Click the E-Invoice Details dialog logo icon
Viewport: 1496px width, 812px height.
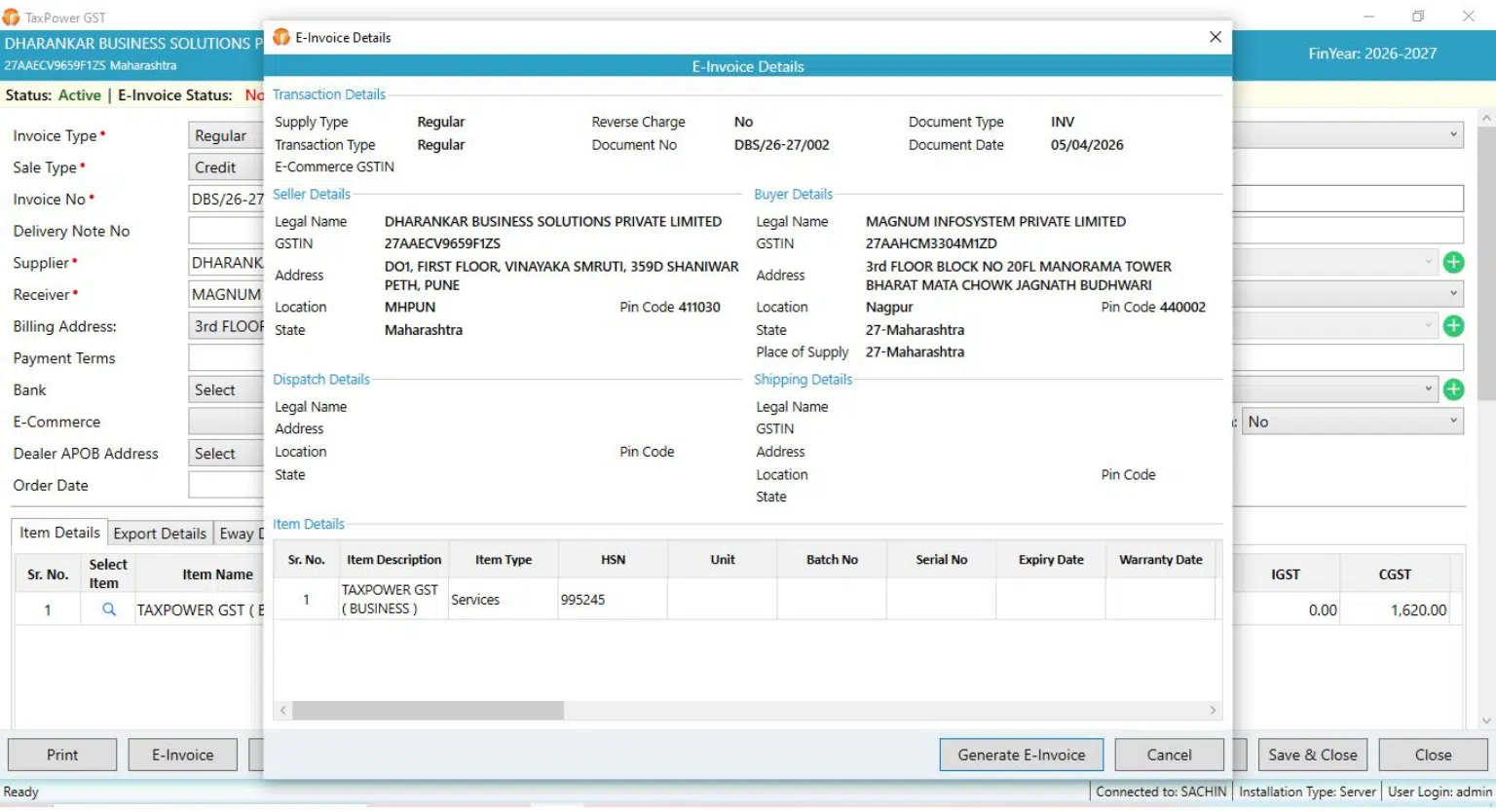pos(281,37)
